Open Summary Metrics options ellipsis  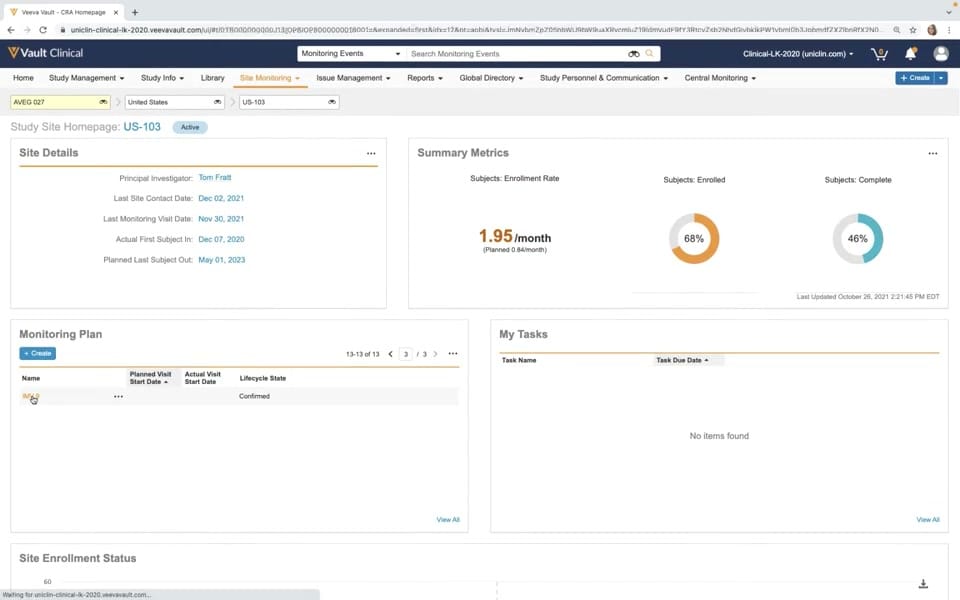tap(932, 154)
